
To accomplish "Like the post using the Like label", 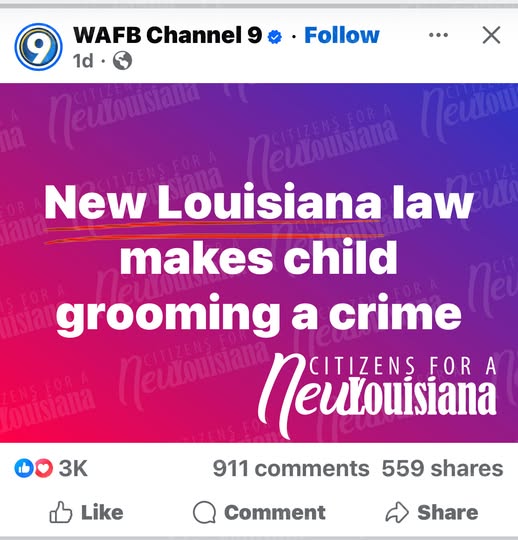I will (x=102, y=512).
